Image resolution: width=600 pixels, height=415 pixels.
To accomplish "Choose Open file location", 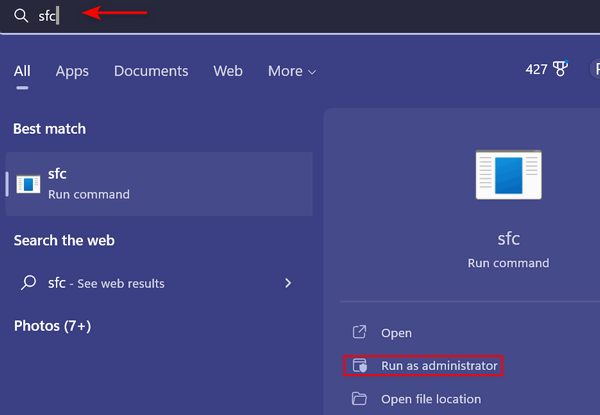I will click(431, 399).
